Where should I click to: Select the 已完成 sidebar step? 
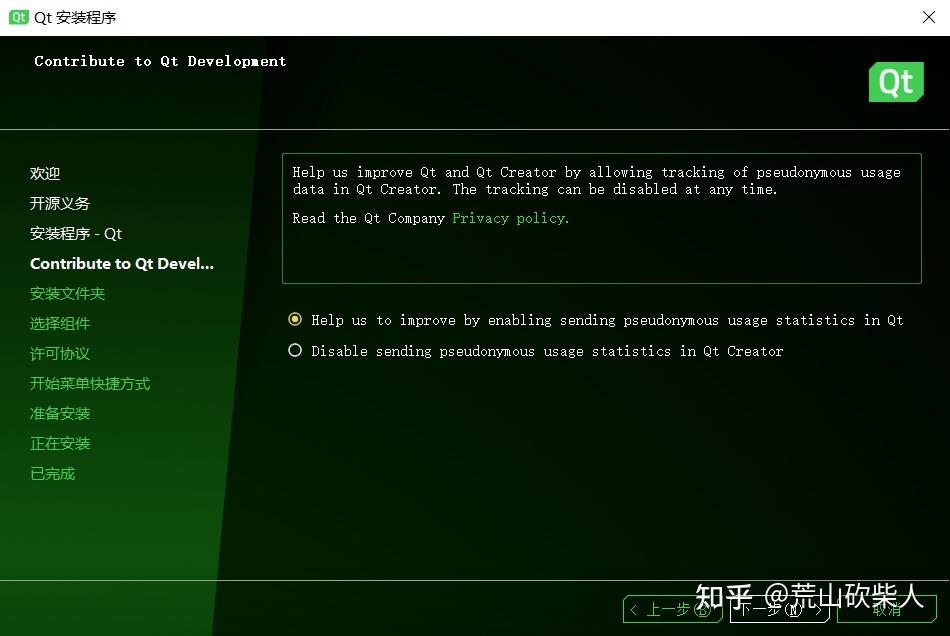[x=53, y=474]
